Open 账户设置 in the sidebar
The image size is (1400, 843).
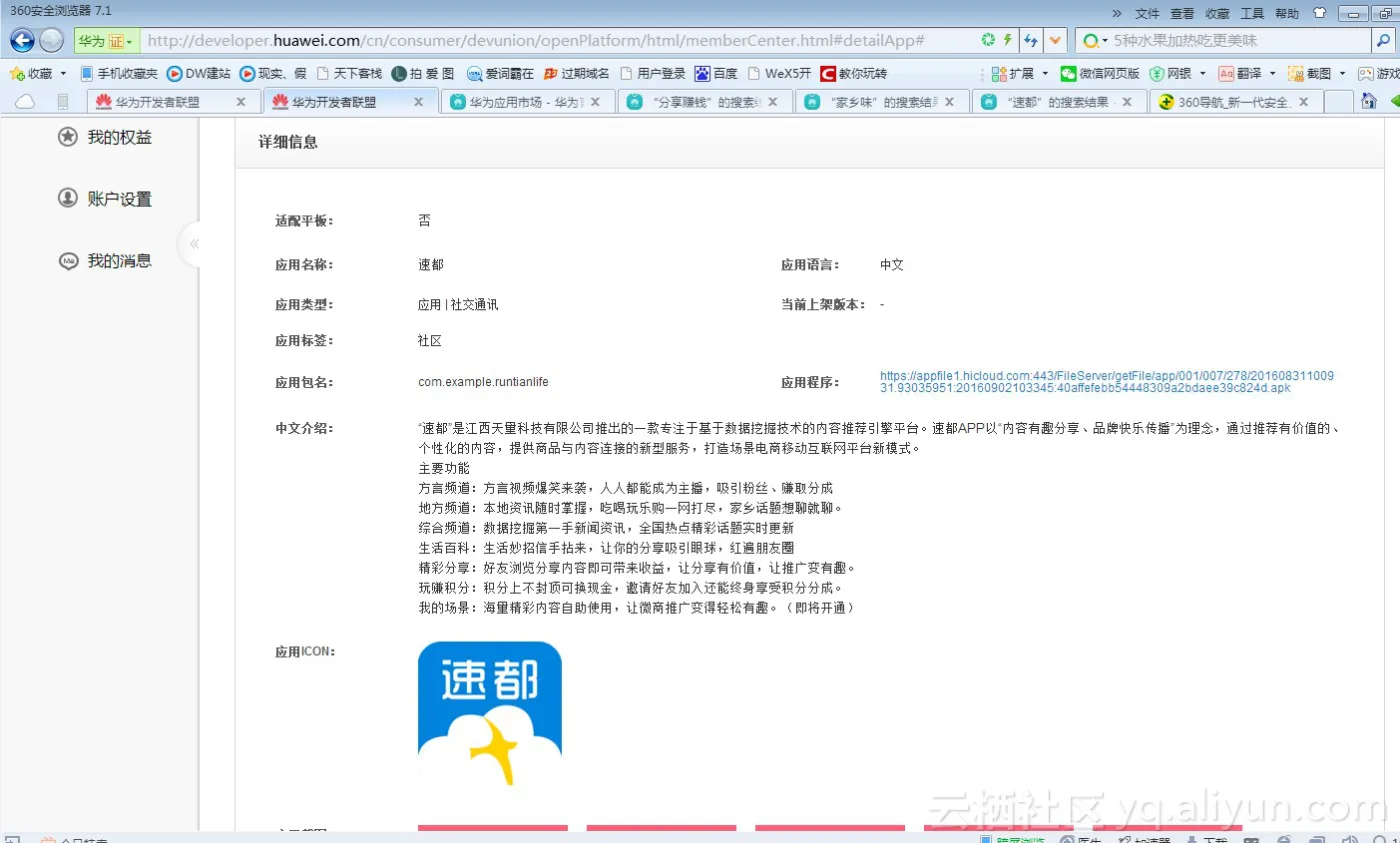tap(105, 199)
